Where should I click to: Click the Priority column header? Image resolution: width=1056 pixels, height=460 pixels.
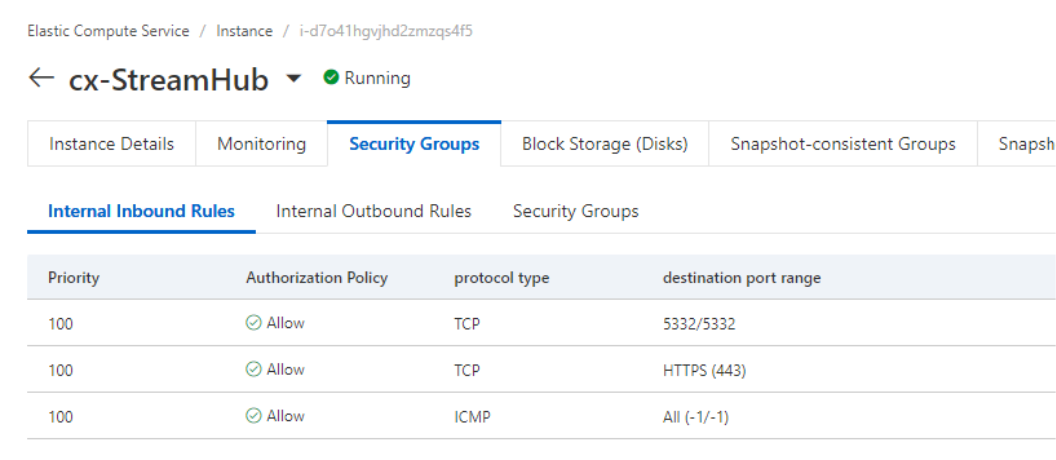pos(74,278)
